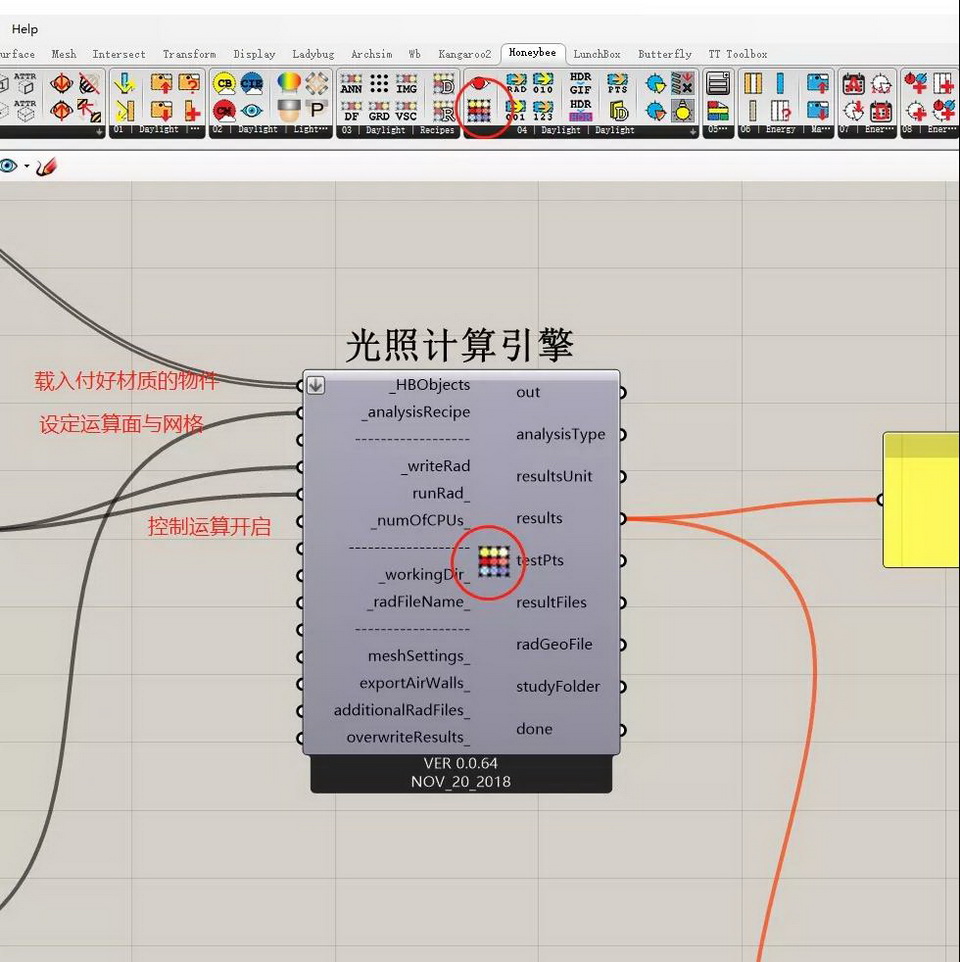The height and width of the screenshot is (962, 960).
Task: Open the LunchBox tab
Action: coord(597,54)
